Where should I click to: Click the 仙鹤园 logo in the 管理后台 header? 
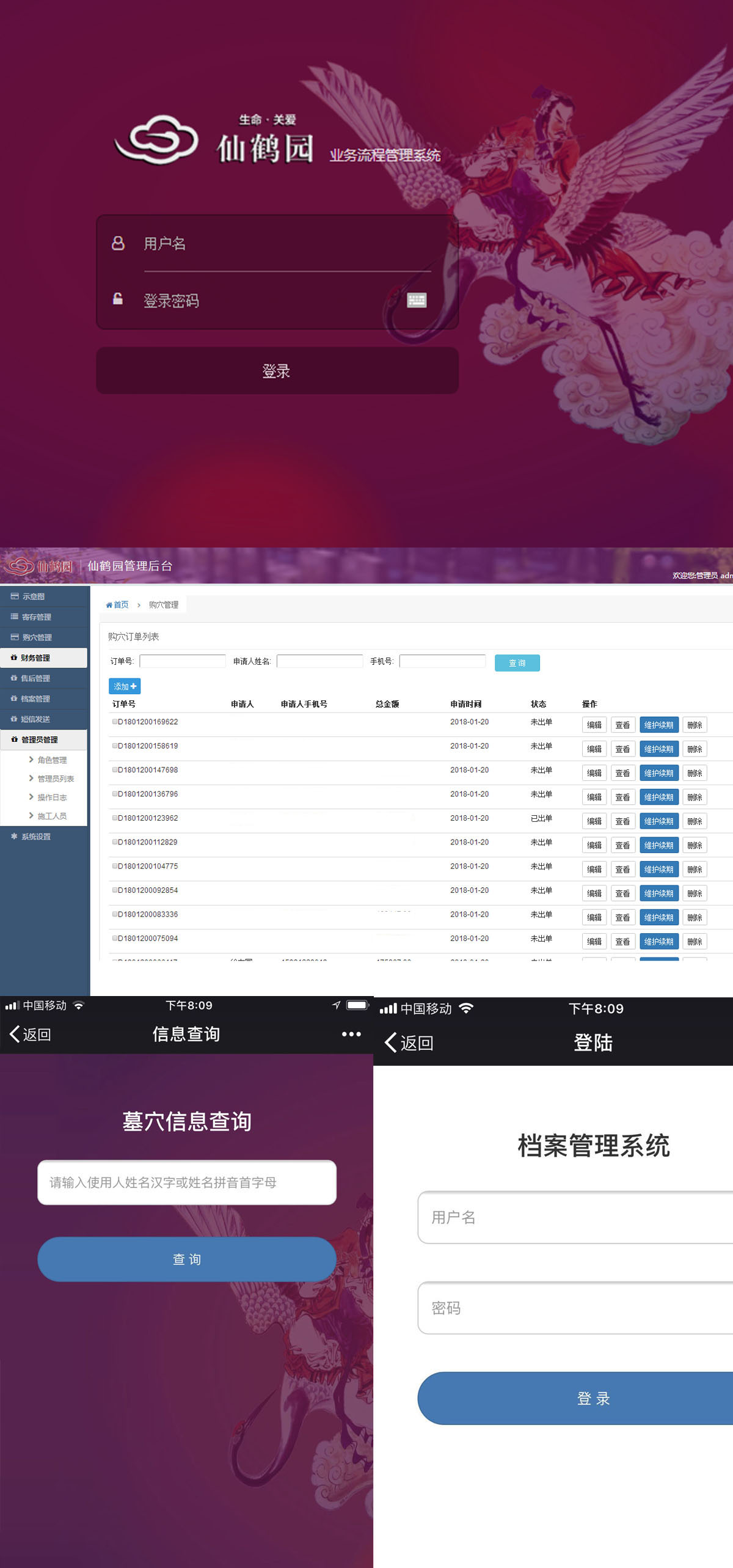click(x=38, y=566)
